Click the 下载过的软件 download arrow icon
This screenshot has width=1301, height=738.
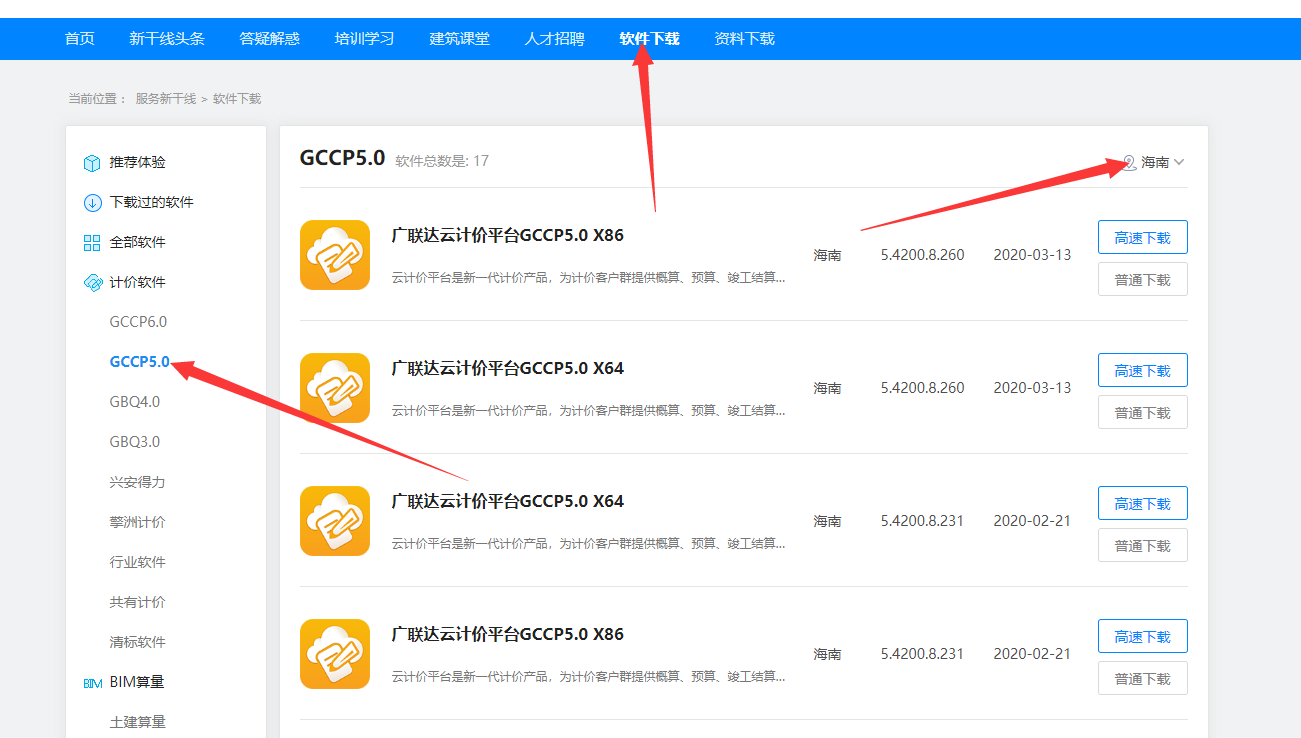pos(92,202)
